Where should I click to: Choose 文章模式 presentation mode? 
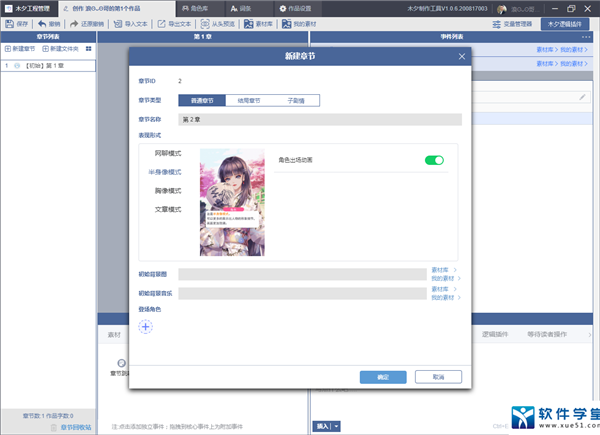[x=168, y=209]
